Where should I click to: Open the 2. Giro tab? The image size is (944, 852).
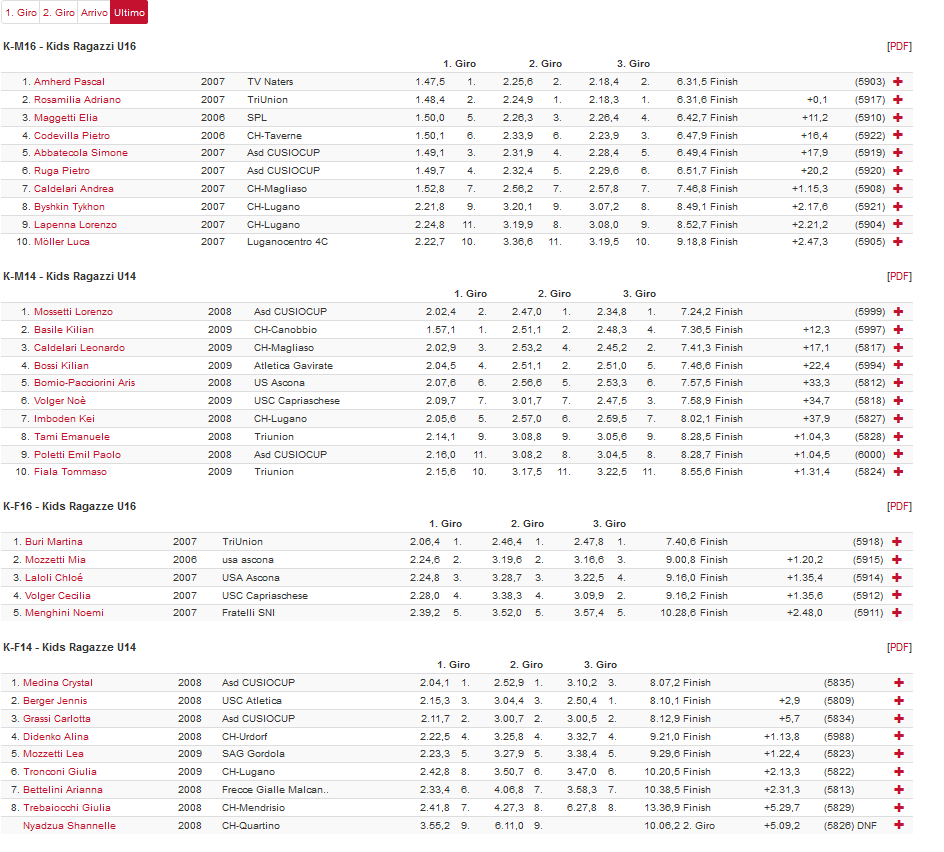click(58, 13)
